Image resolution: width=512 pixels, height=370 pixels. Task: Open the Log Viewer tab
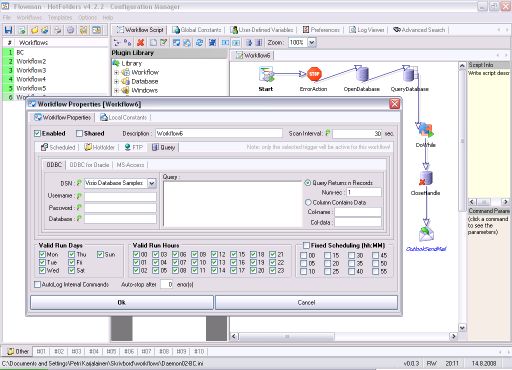coord(367,30)
